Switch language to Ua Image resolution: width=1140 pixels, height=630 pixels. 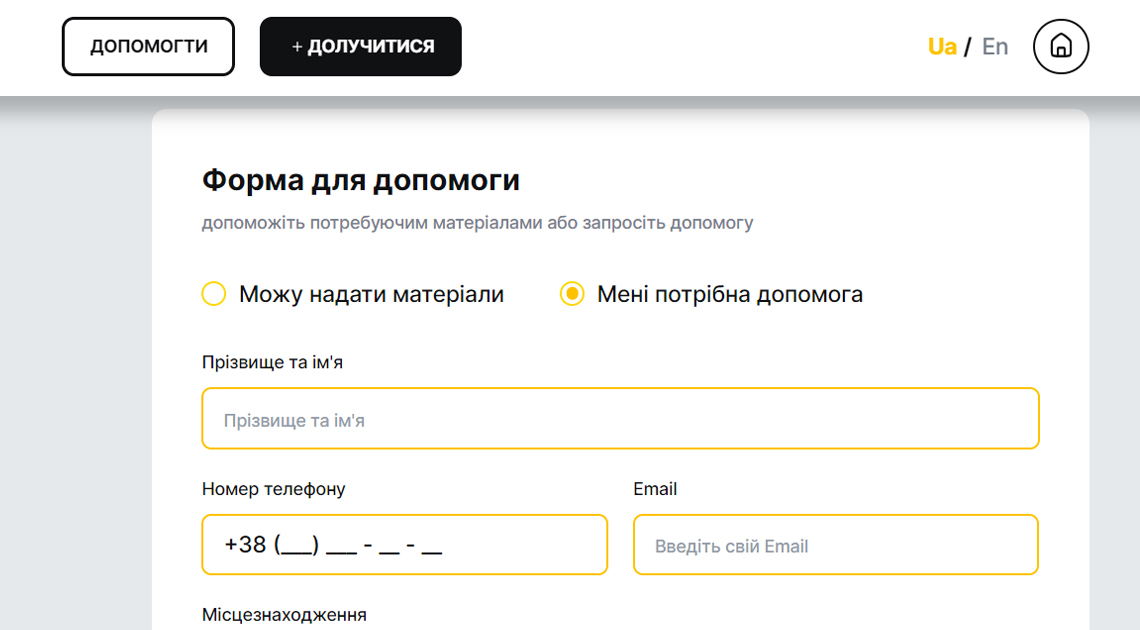[942, 47]
